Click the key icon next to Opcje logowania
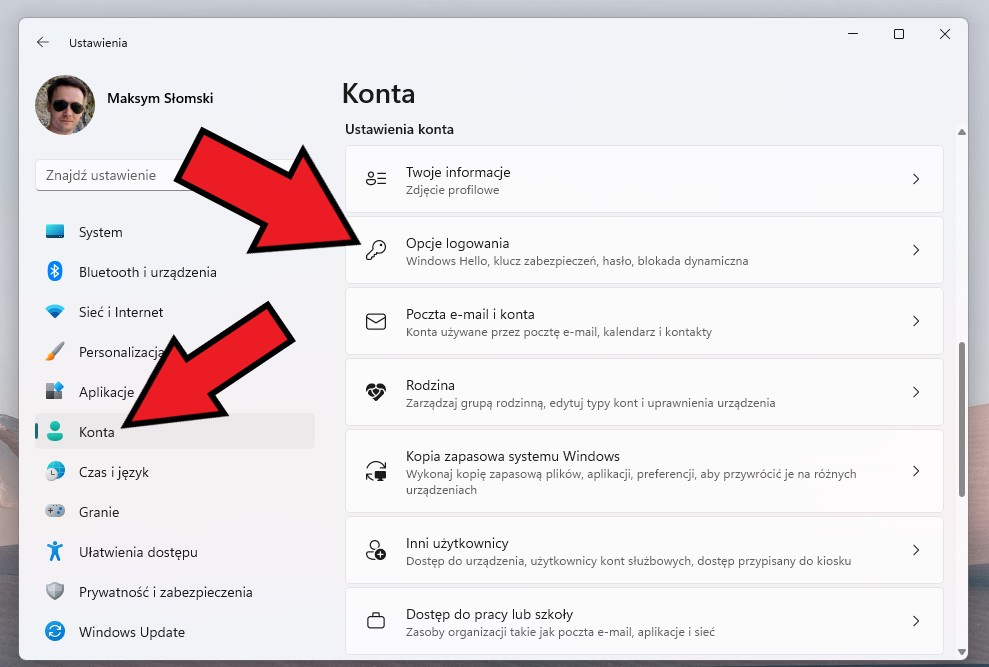This screenshot has width=989, height=667. point(375,250)
